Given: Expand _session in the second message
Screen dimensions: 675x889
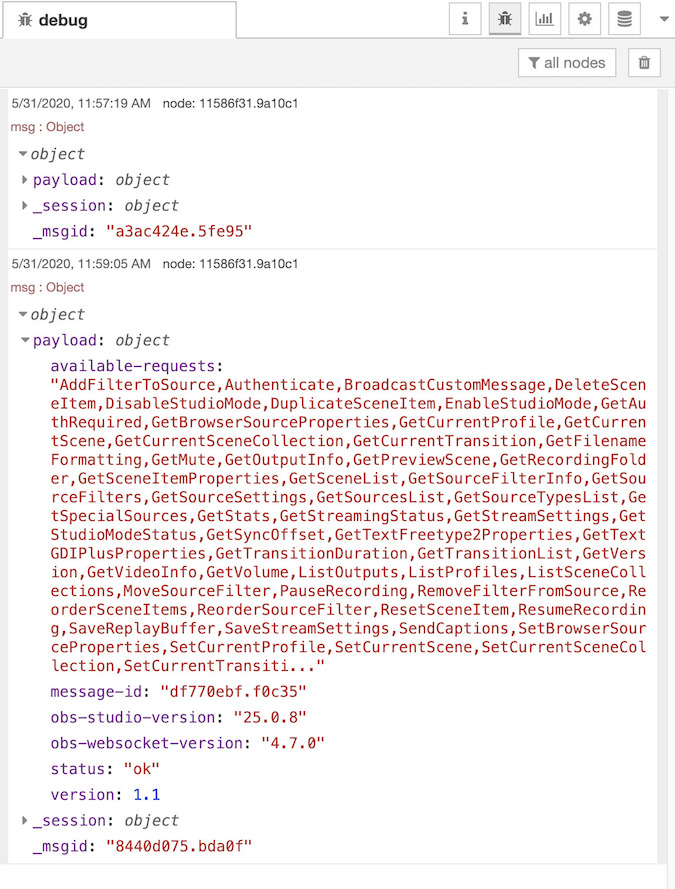Looking at the screenshot, I should point(26,820).
